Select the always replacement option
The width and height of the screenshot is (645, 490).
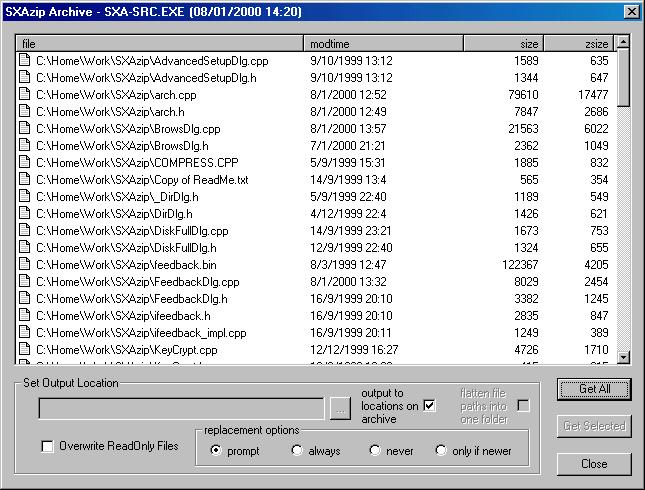[x=297, y=450]
